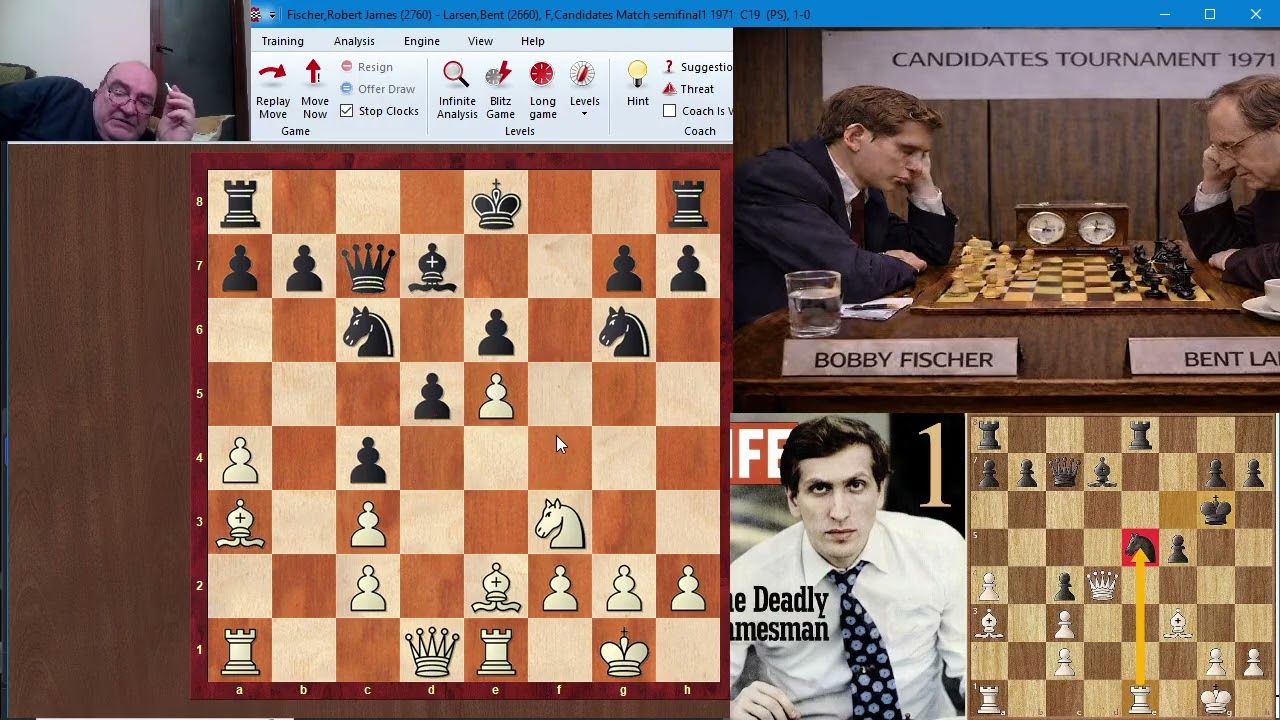Start a Blitz Game
Image resolution: width=1280 pixels, height=720 pixels.
499,74
